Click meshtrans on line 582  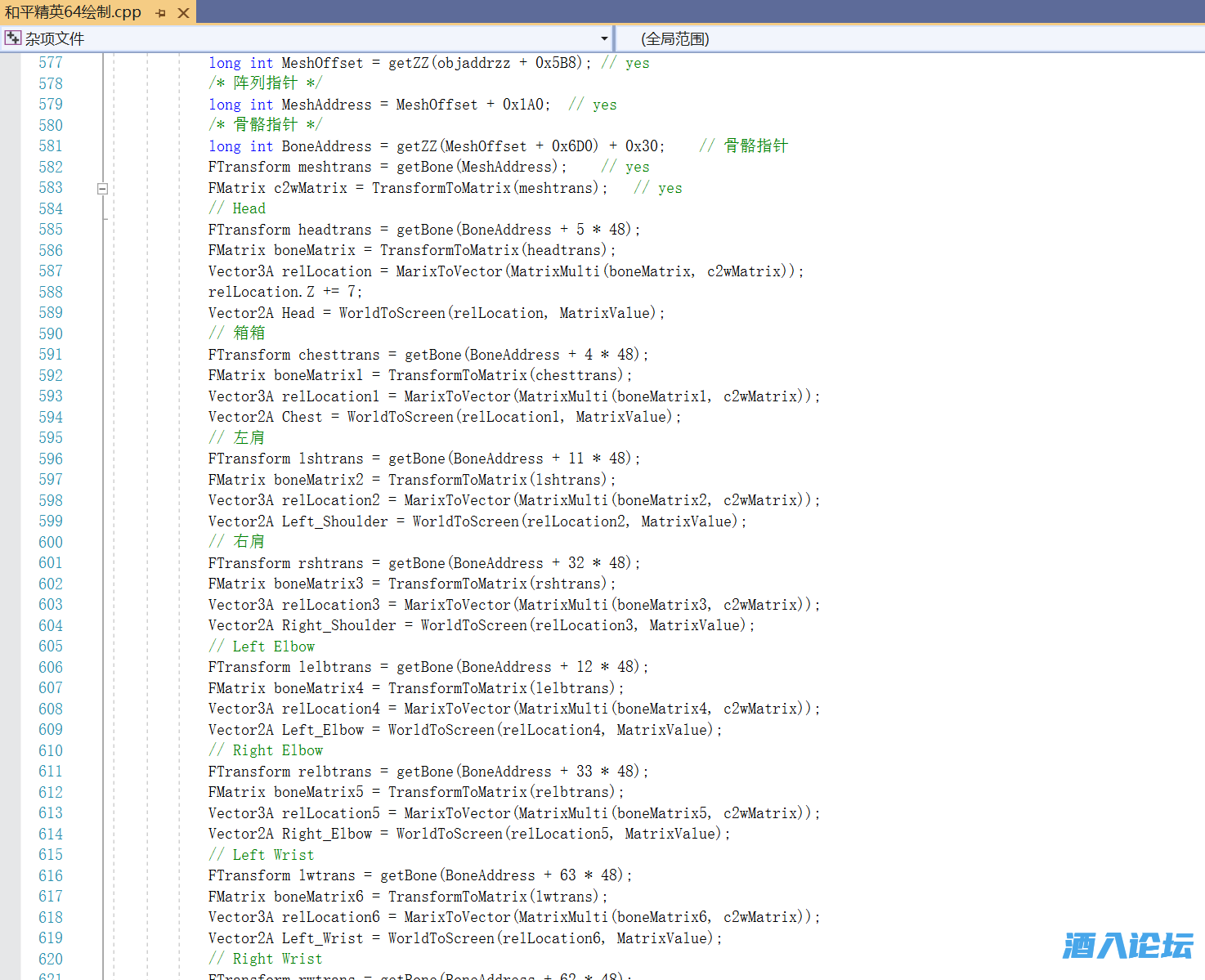click(334, 167)
